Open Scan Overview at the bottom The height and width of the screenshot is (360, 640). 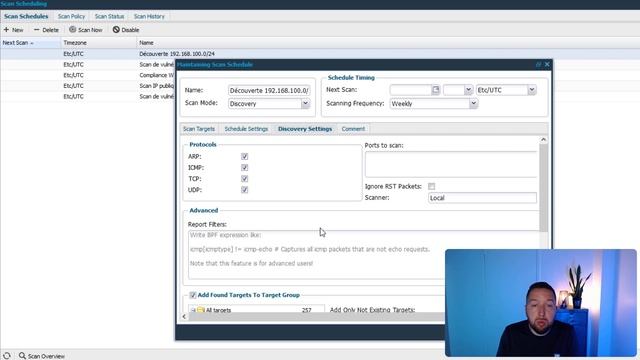point(42,356)
